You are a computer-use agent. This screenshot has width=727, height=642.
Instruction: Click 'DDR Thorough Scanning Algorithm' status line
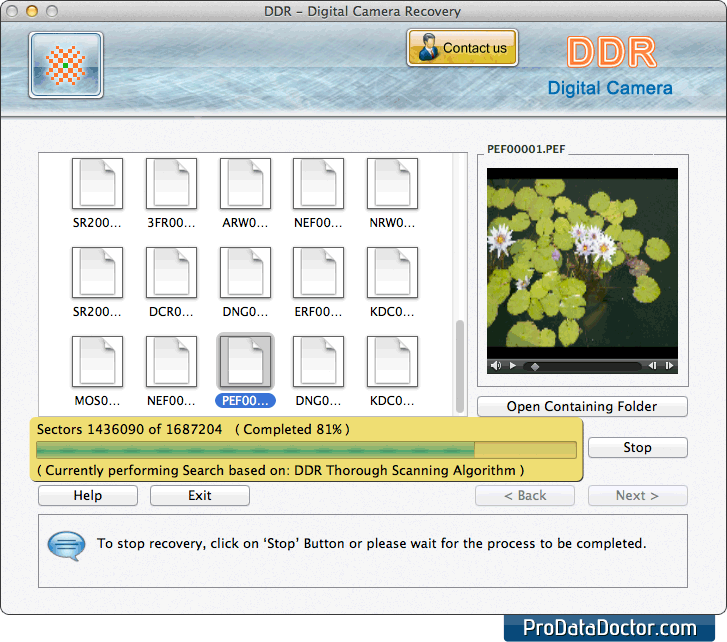point(281,470)
